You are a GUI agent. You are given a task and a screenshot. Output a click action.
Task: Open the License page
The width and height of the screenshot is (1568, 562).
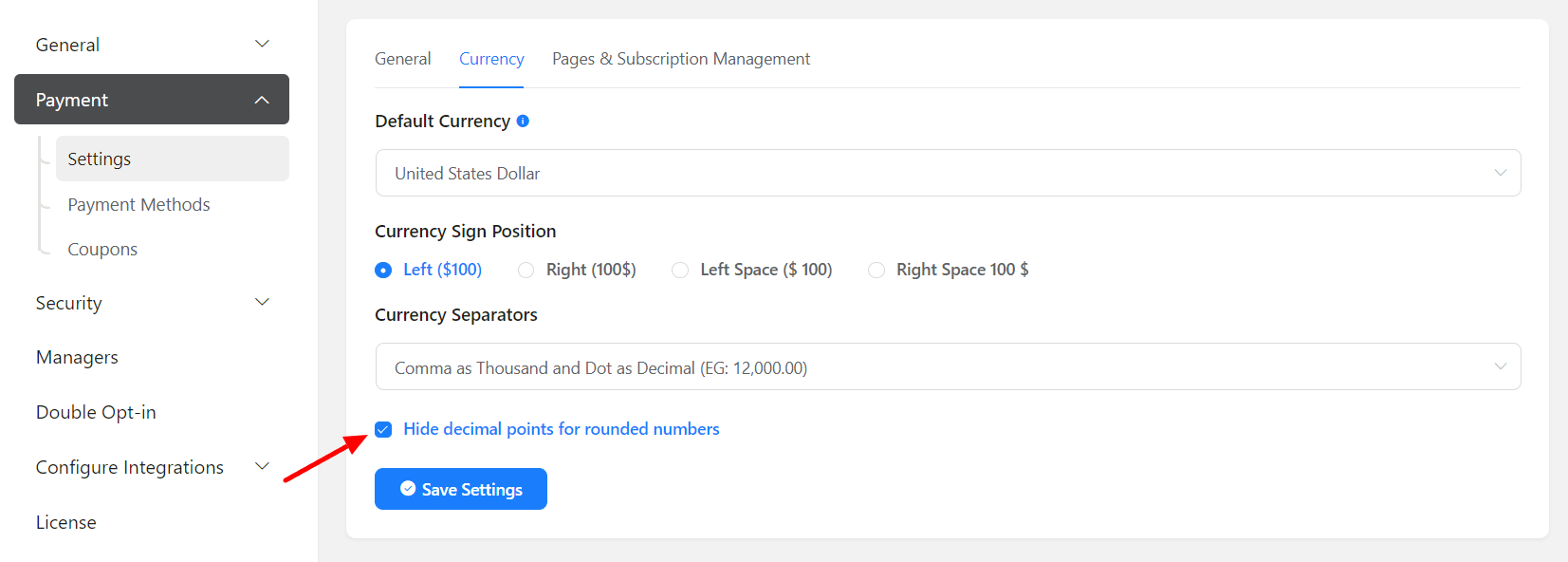[x=65, y=522]
